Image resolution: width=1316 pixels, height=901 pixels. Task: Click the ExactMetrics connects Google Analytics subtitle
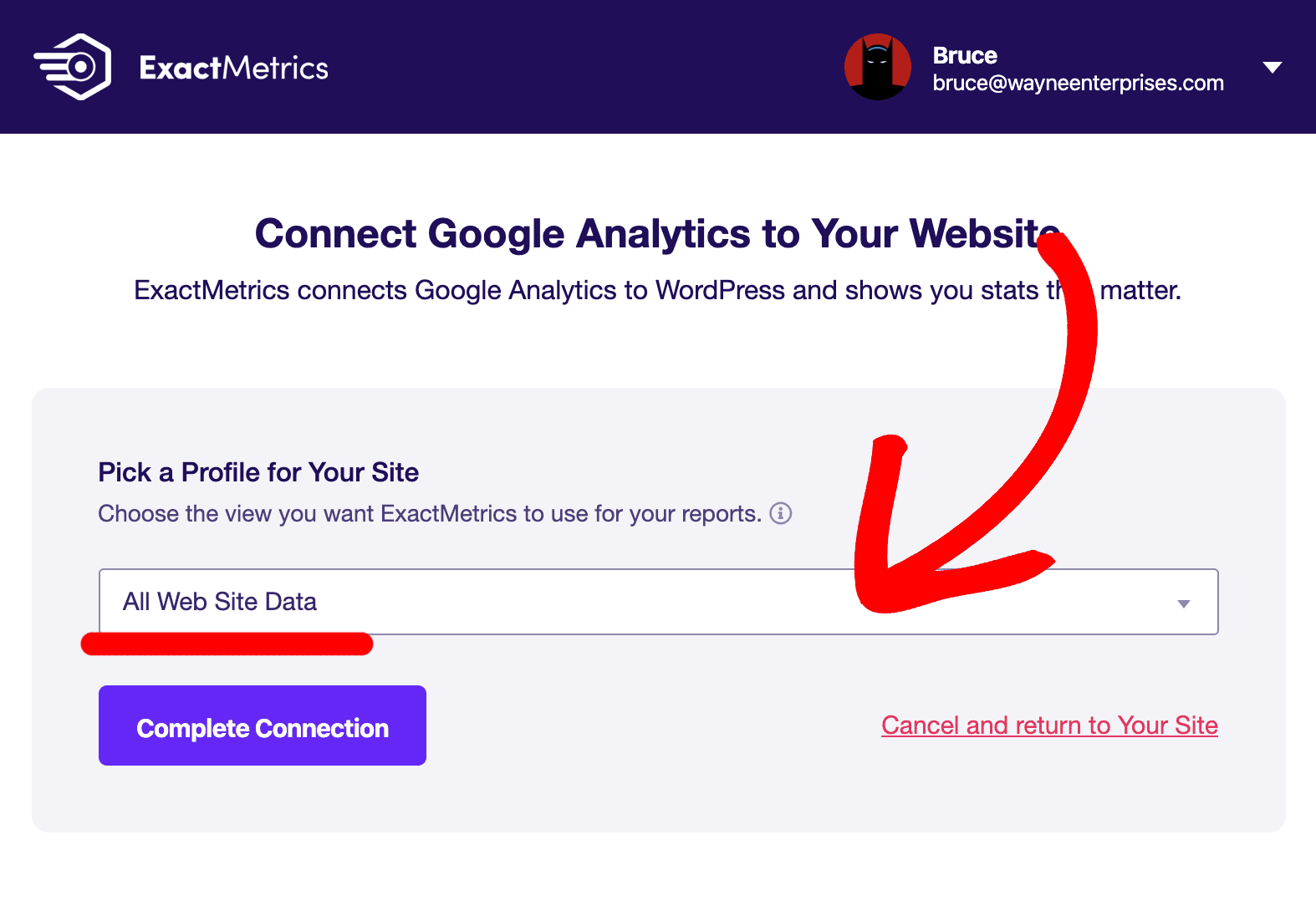[585, 290]
